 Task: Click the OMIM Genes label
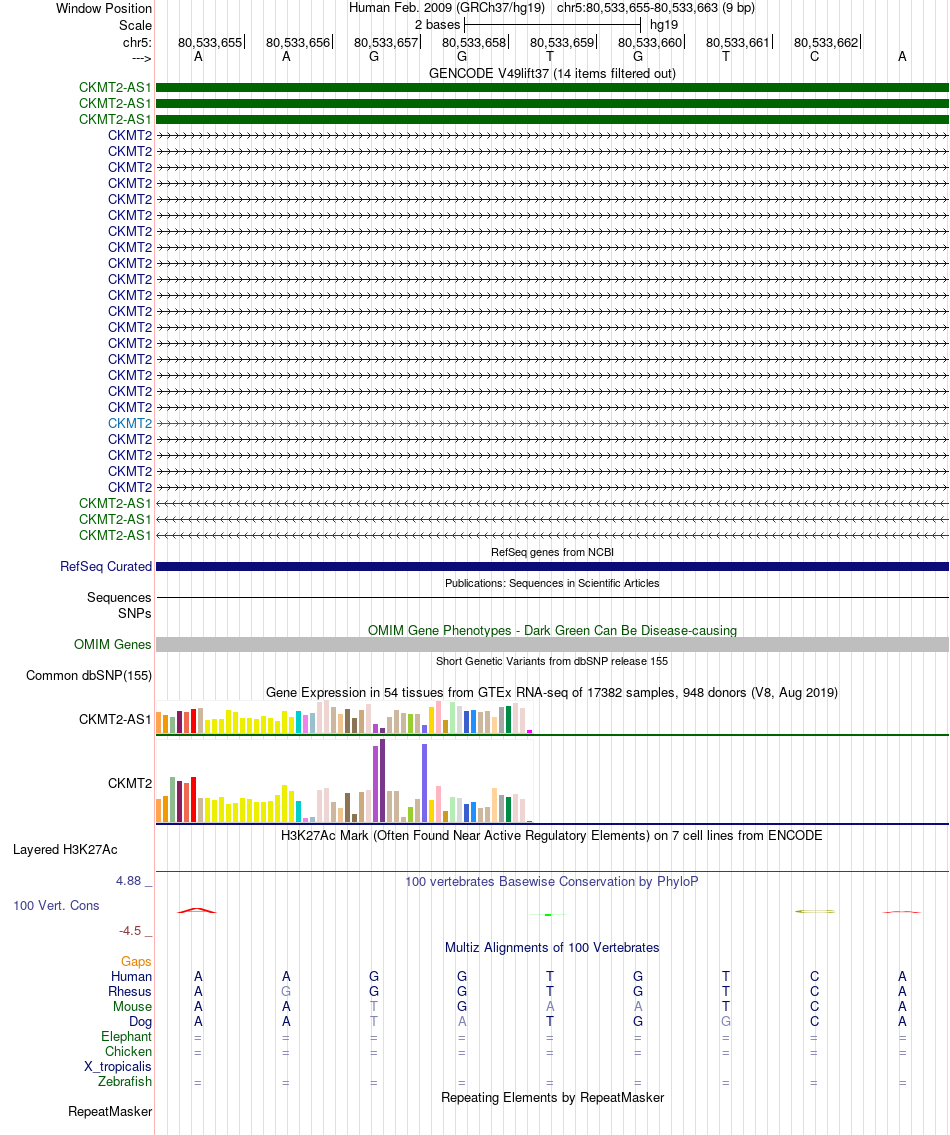click(113, 644)
